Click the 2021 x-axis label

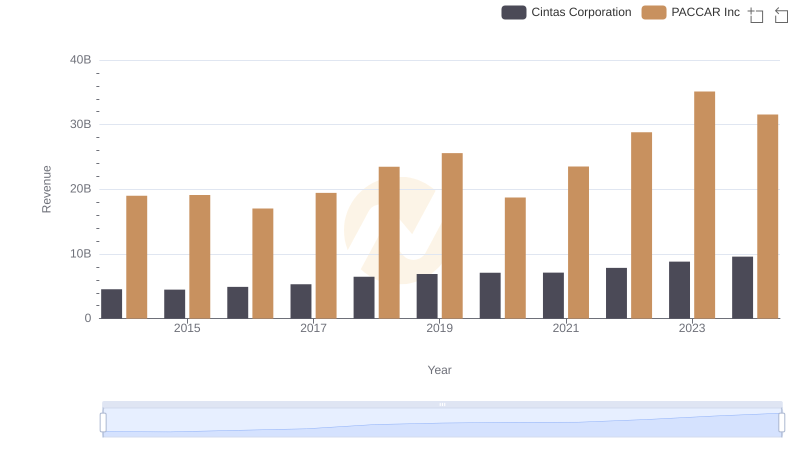click(566, 328)
